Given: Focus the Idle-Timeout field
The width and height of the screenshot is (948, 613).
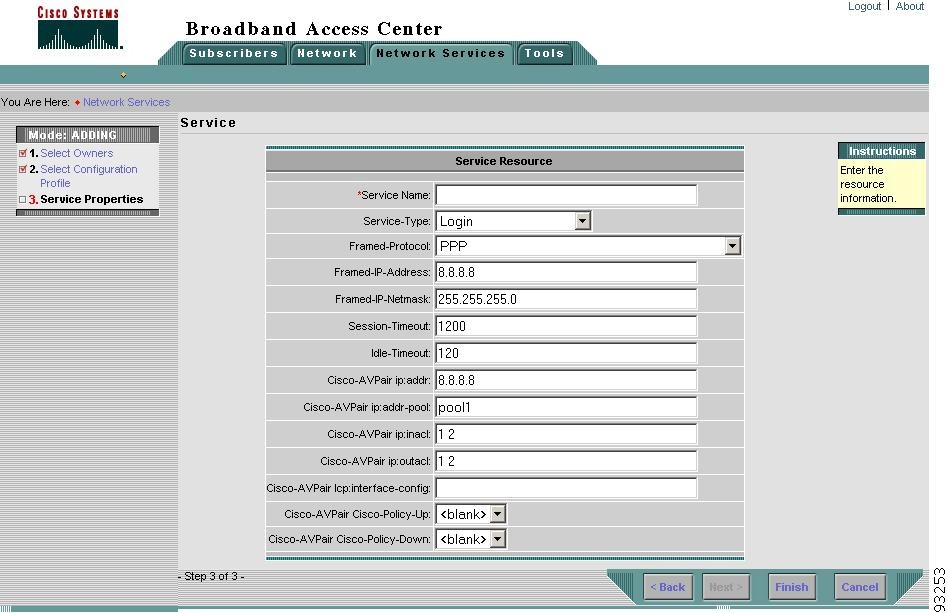Looking at the screenshot, I should point(566,353).
